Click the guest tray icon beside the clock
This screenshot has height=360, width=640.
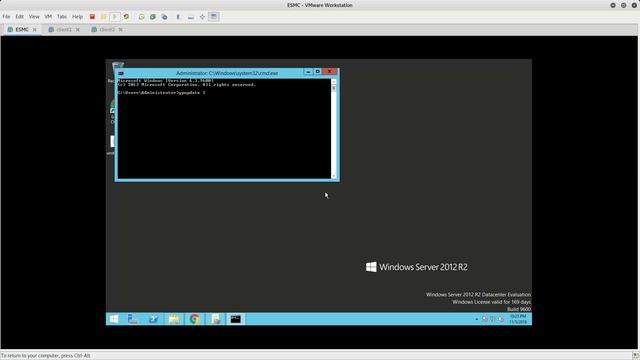[501, 319]
